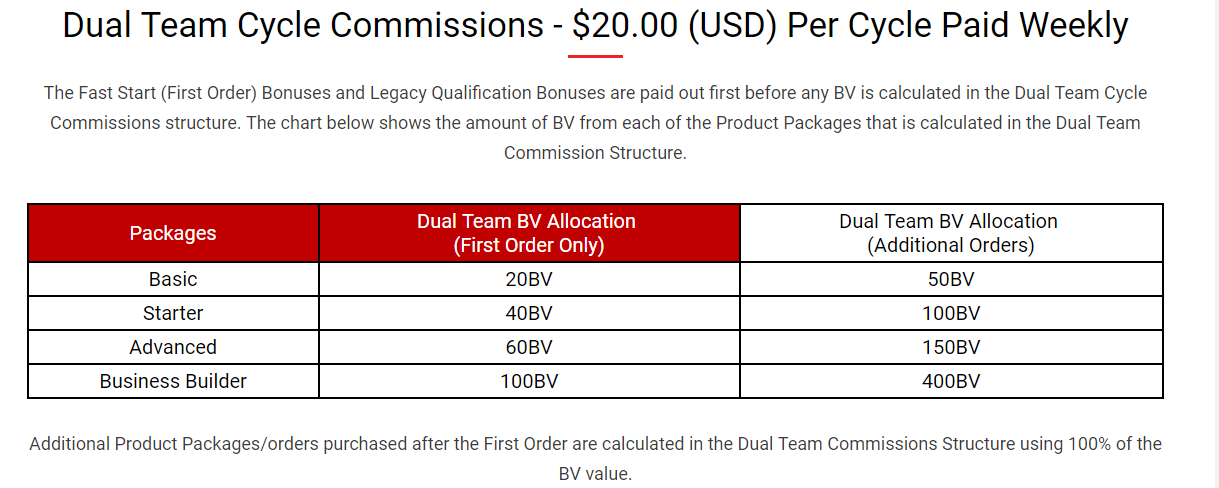Viewport: 1219px width, 488px height.
Task: Click the 150BV additional orders value
Action: tap(951, 347)
